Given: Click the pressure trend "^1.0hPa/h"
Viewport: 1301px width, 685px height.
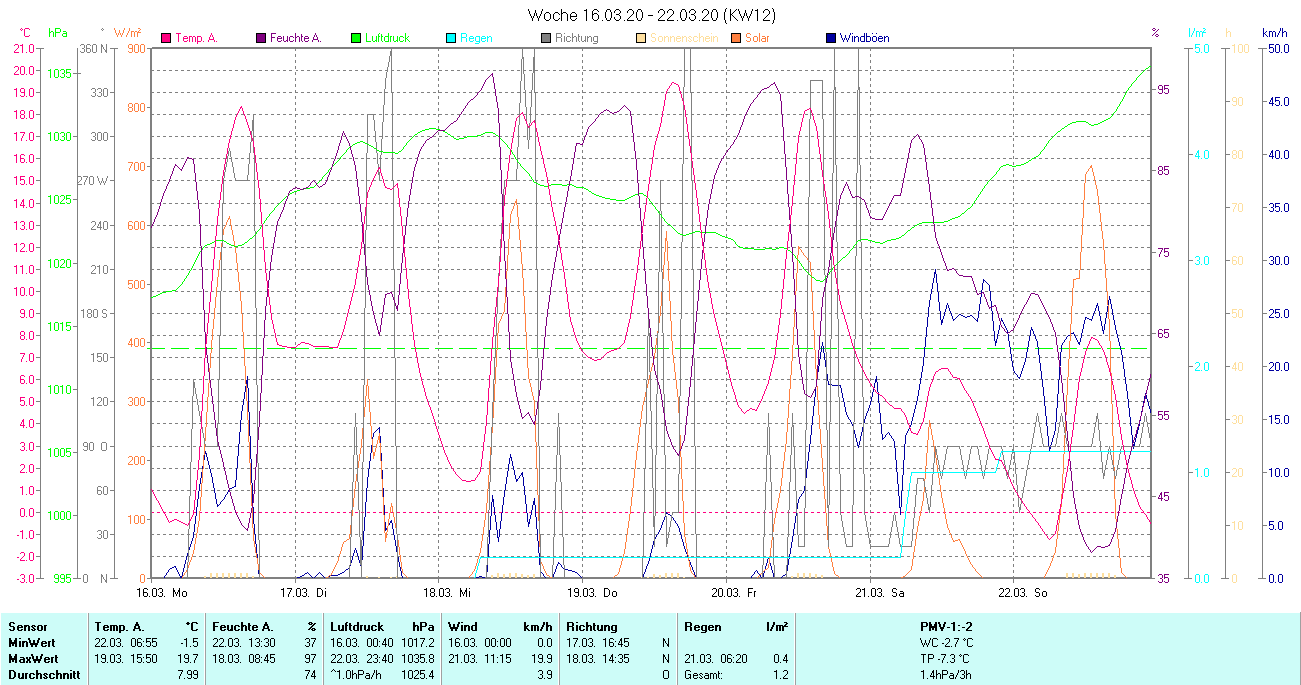Looking at the screenshot, I should [357, 675].
